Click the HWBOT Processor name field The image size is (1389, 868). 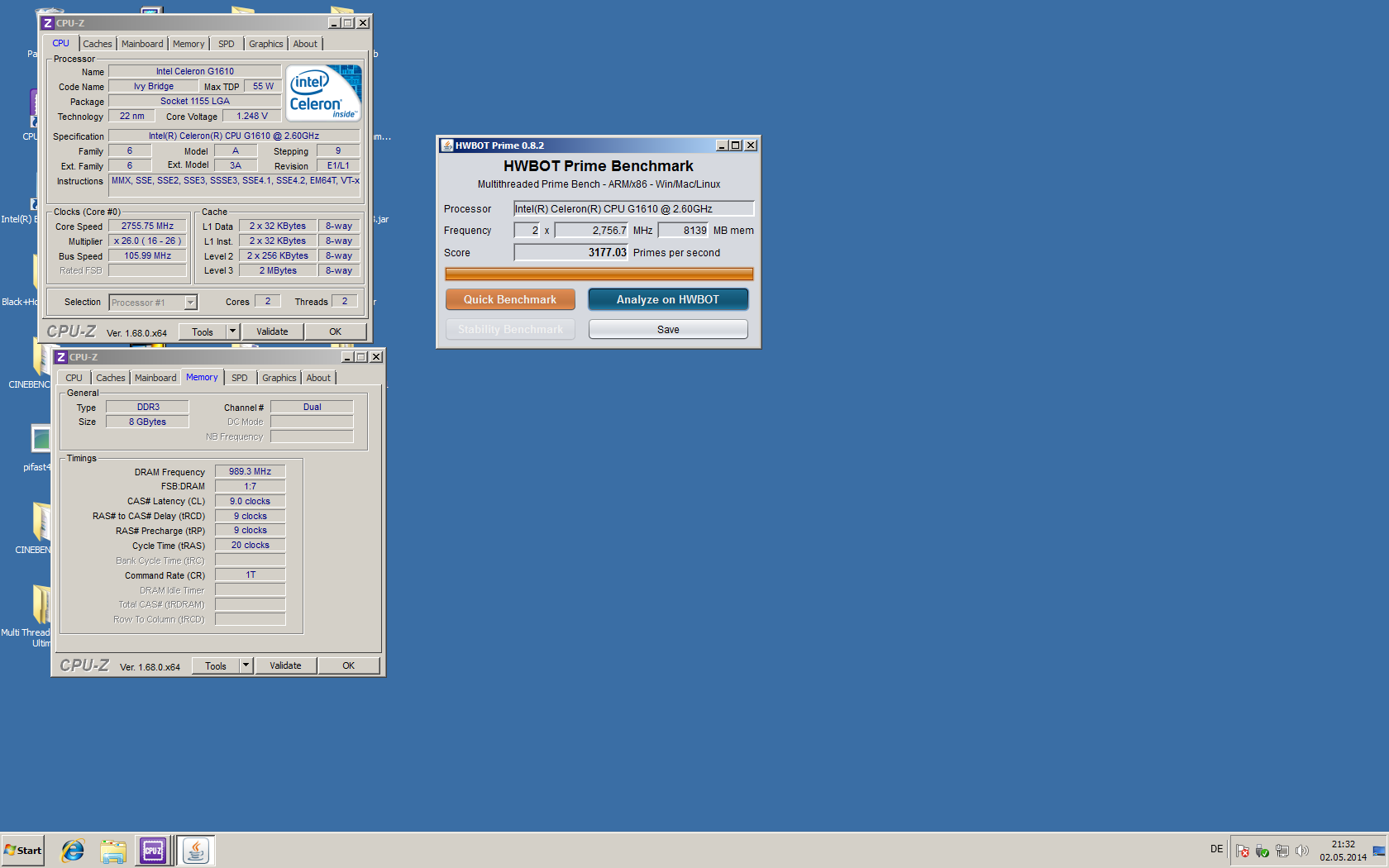coord(633,208)
